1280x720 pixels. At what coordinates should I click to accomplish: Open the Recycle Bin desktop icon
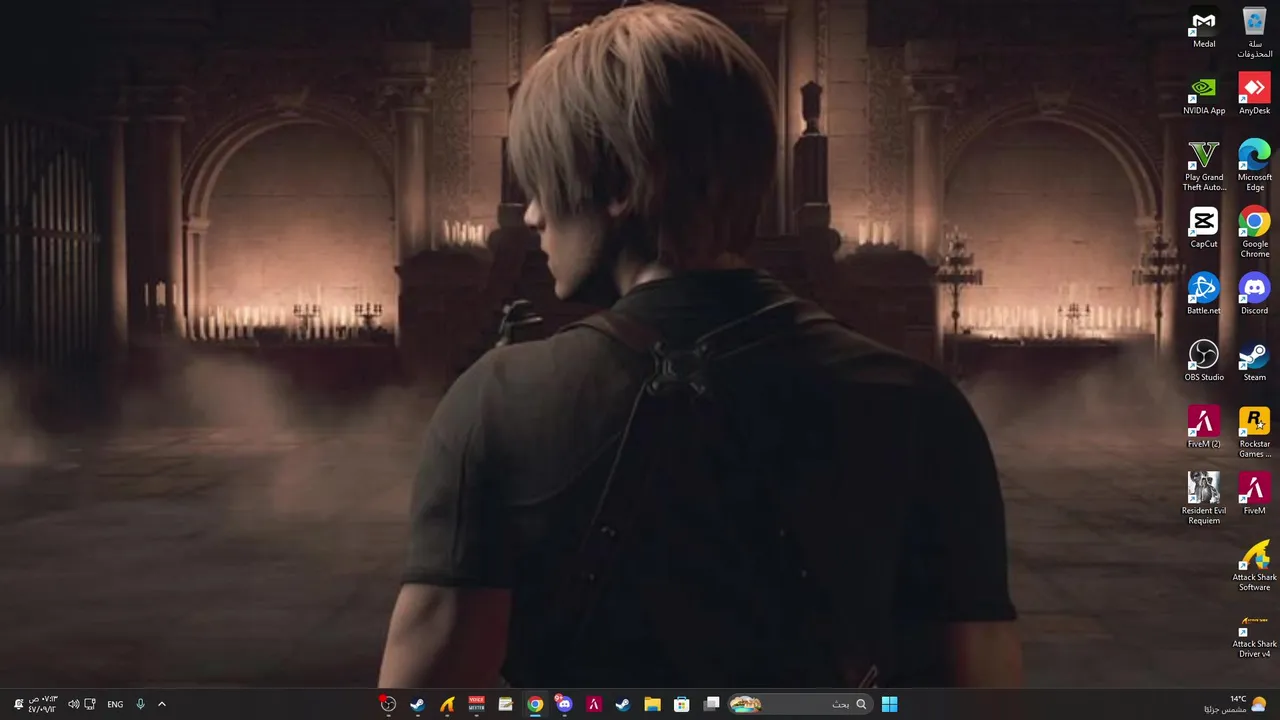pyautogui.click(x=1255, y=33)
